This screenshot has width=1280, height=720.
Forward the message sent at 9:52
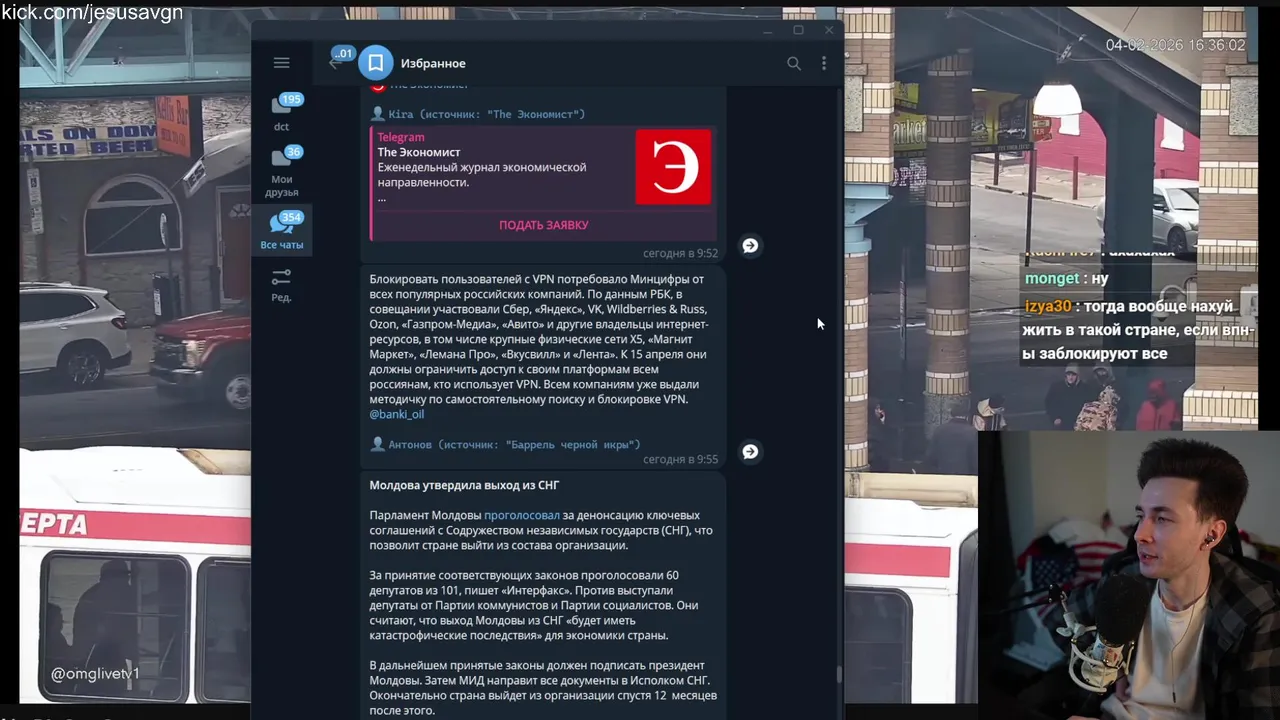click(x=750, y=246)
